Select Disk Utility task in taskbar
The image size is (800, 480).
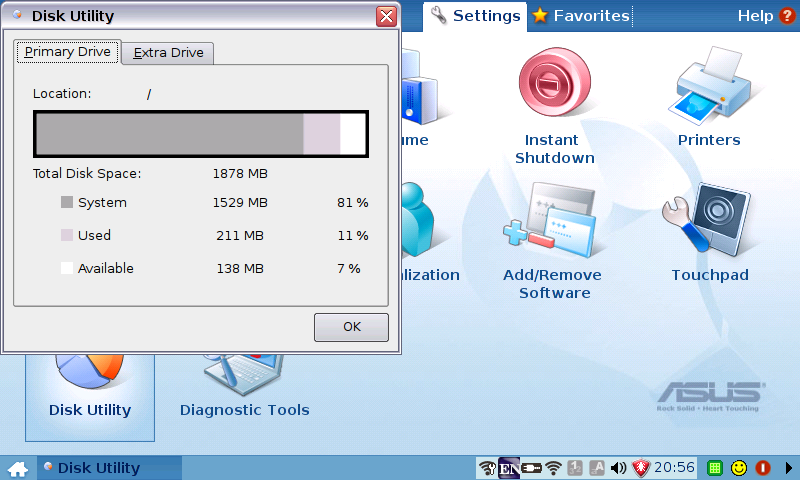109,468
